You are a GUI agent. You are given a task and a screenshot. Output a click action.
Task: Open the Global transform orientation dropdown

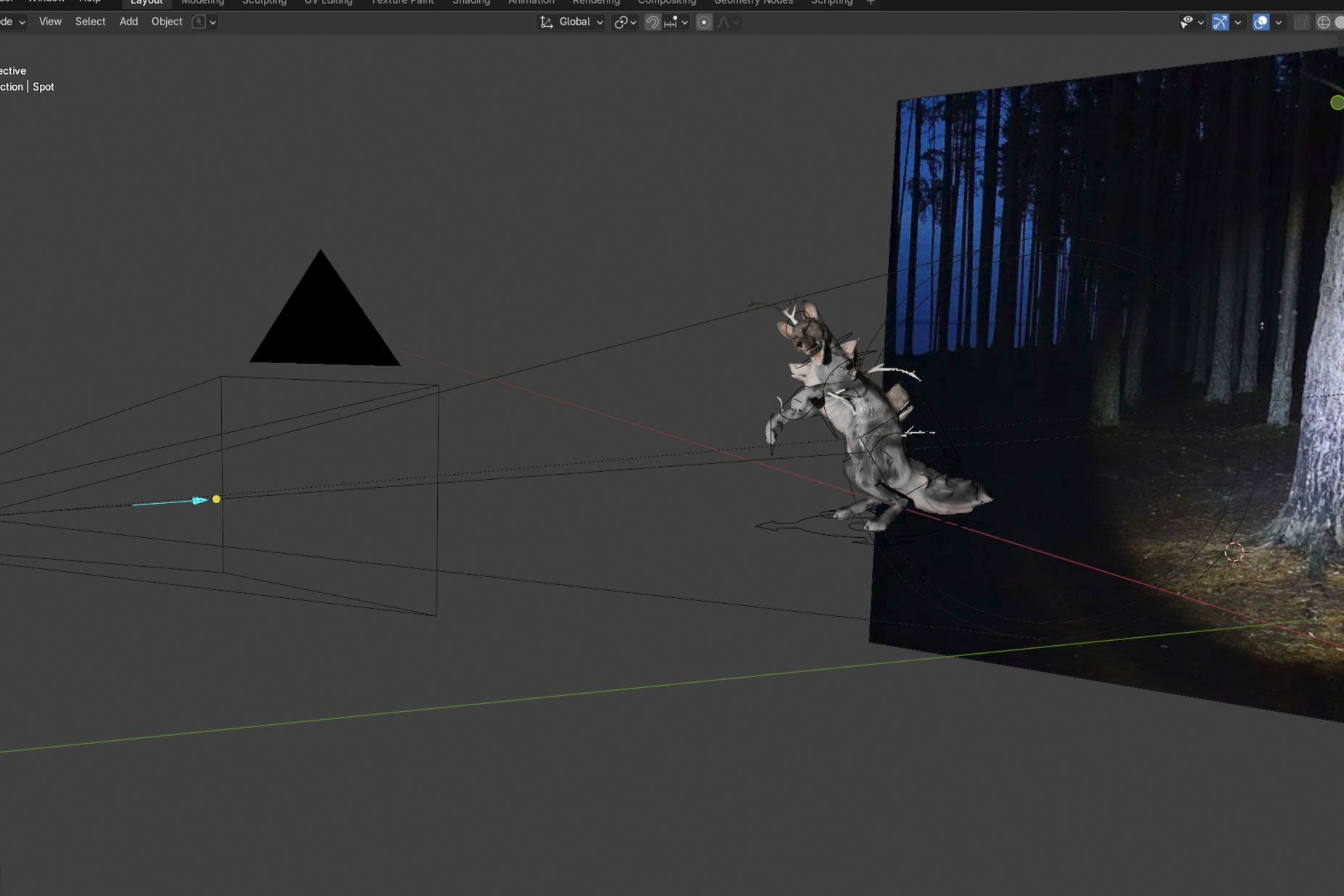pos(572,22)
